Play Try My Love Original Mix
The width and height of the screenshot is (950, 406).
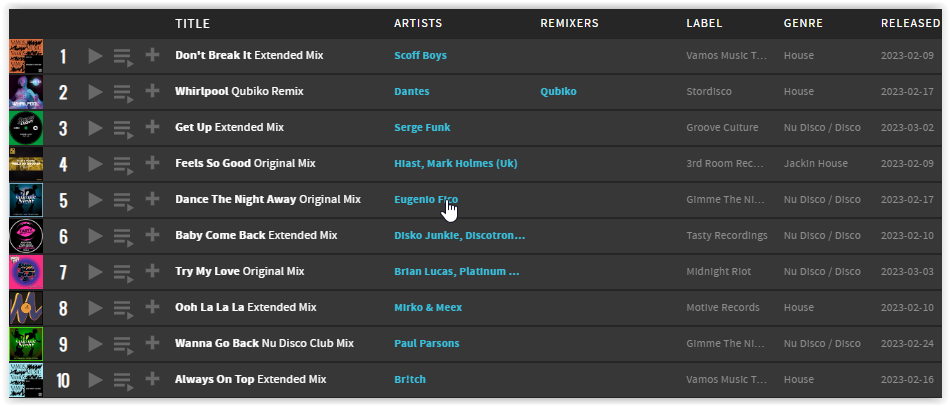click(x=95, y=271)
